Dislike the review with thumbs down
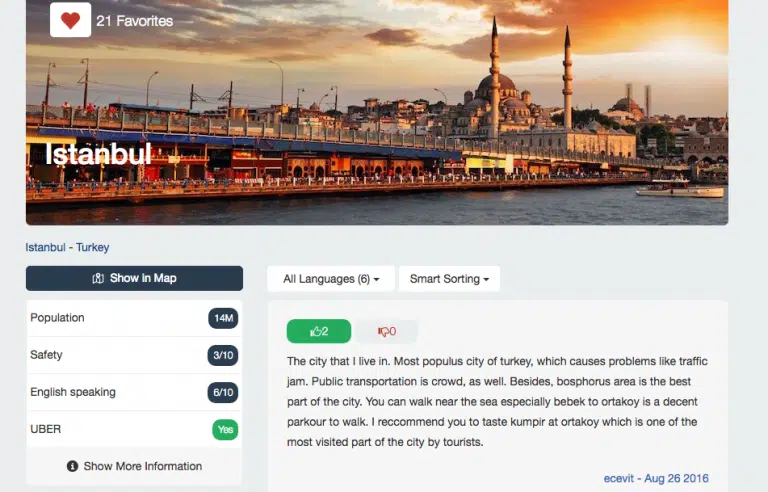 (386, 331)
